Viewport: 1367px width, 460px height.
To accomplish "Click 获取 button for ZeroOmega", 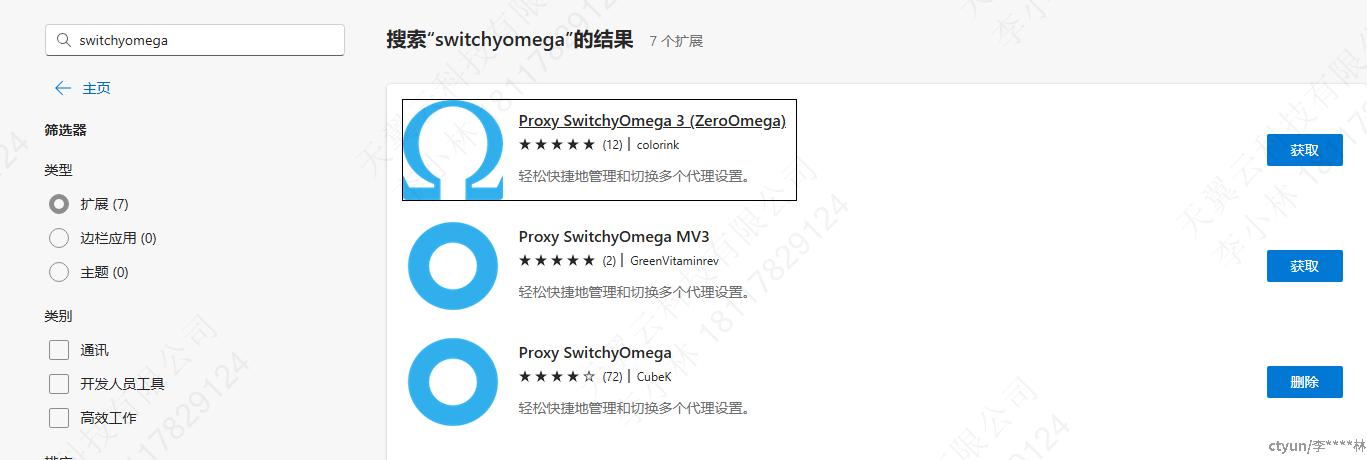I will tap(1304, 150).
